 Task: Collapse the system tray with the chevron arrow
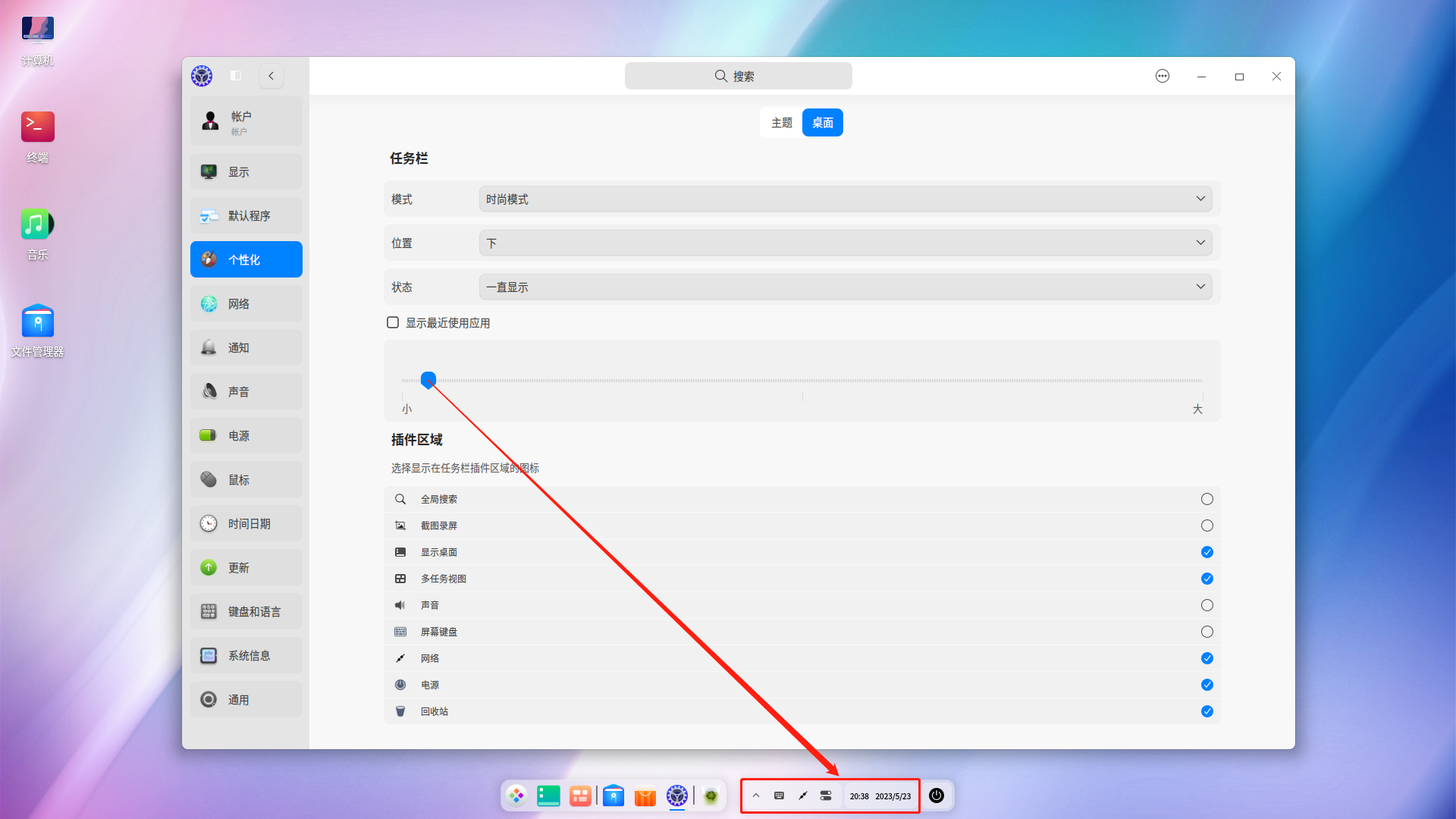[756, 795]
